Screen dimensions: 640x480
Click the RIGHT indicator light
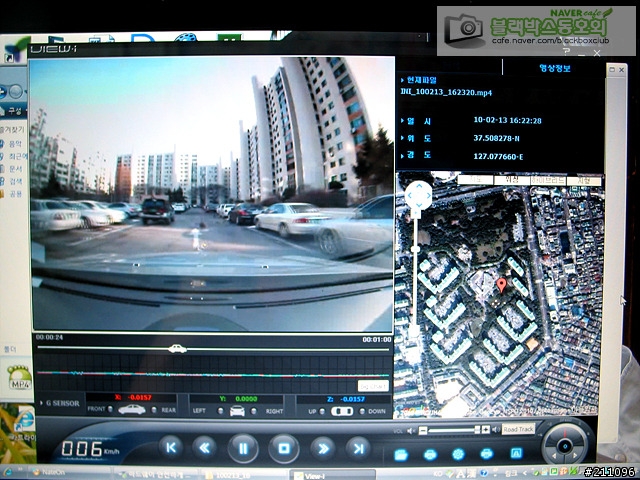tap(254, 411)
